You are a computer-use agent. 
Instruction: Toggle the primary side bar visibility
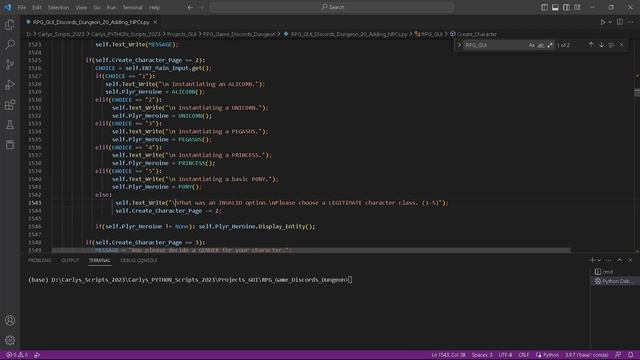pyautogui.click(x=544, y=7)
